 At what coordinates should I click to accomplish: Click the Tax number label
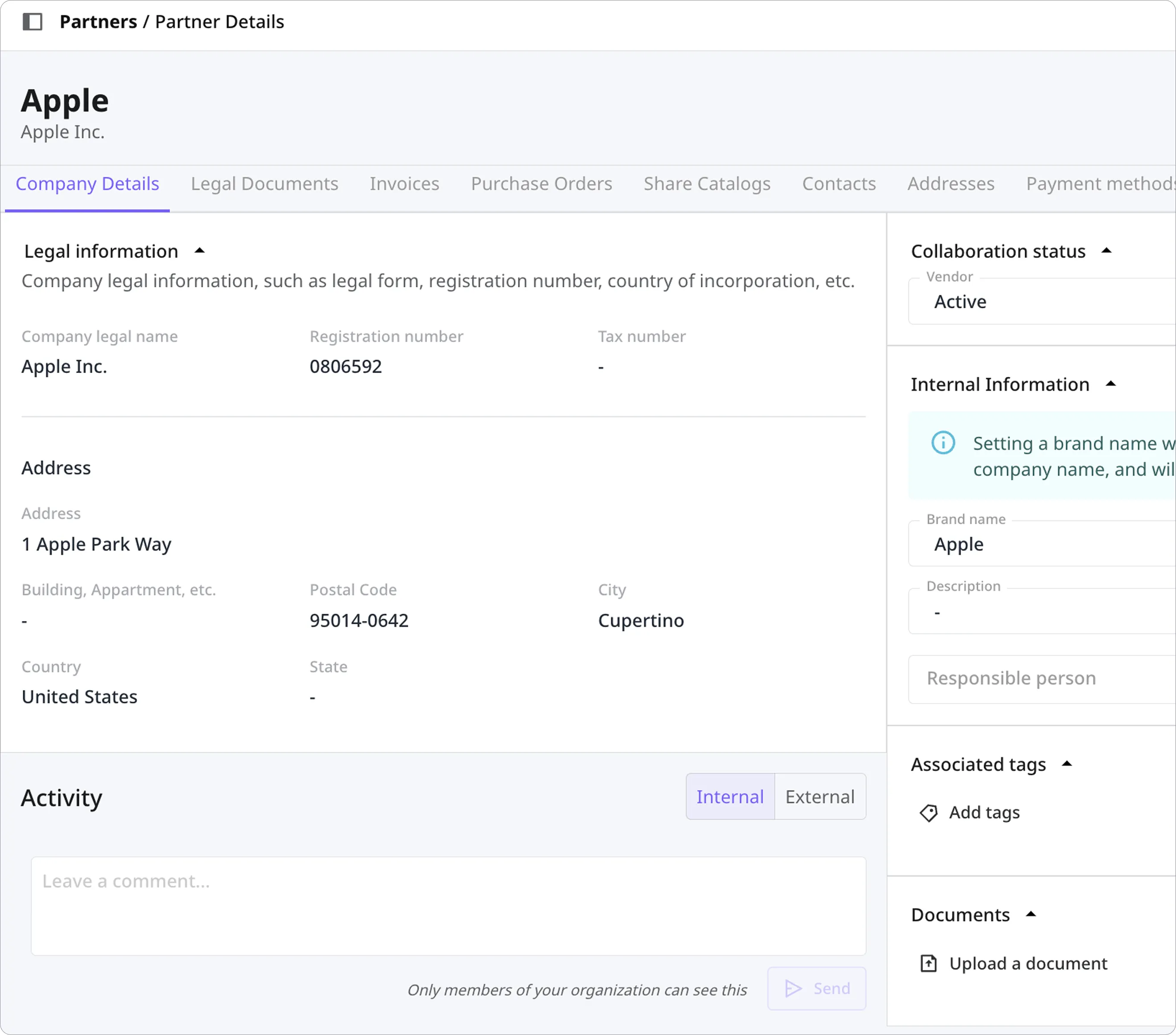pos(642,336)
